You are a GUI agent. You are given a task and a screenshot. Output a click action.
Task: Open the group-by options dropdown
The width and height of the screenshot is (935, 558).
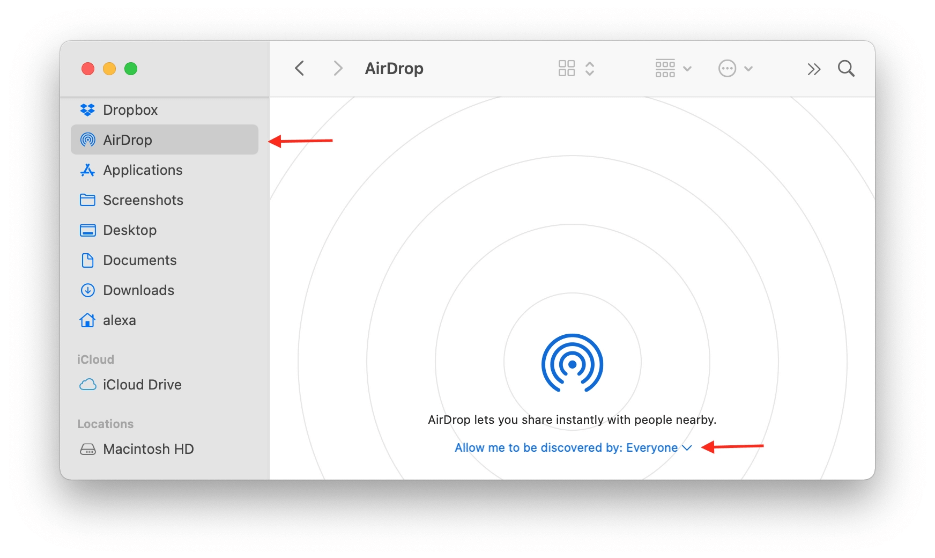coord(673,68)
